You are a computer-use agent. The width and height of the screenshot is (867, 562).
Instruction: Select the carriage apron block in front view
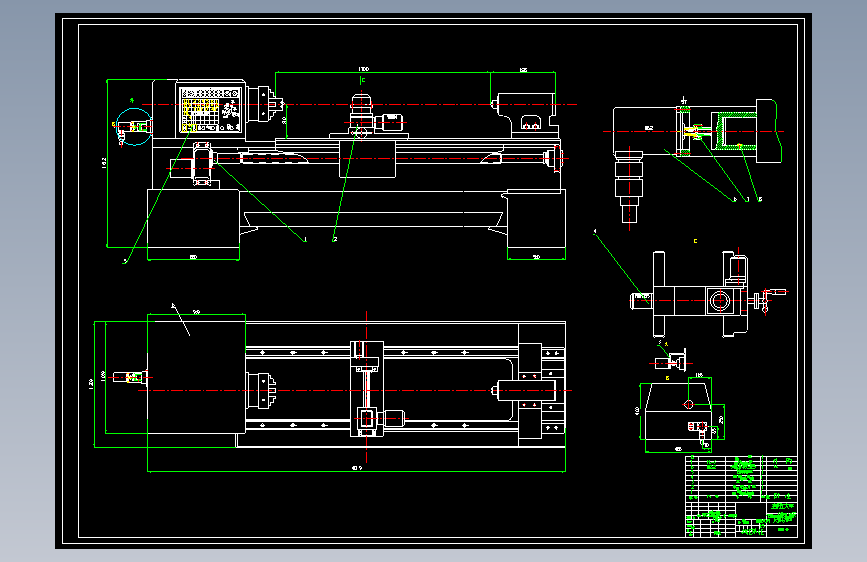[367, 159]
